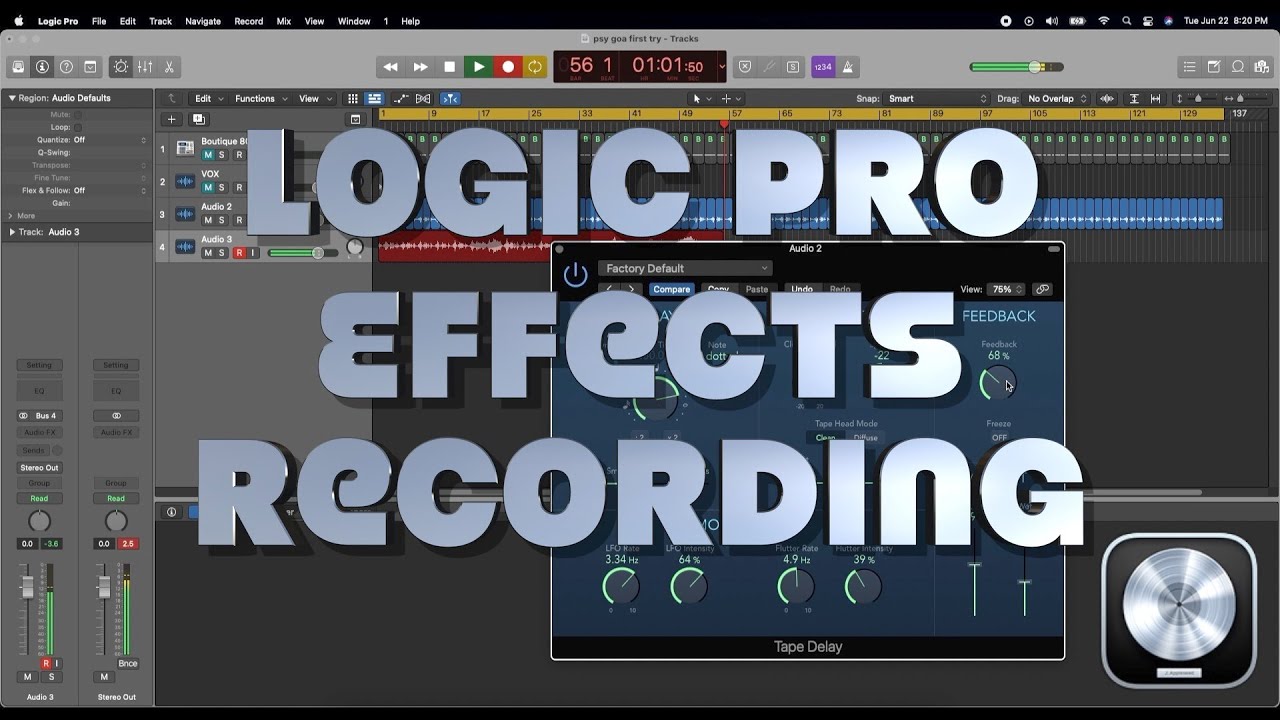Open the Media Browser button

(x=1262, y=67)
